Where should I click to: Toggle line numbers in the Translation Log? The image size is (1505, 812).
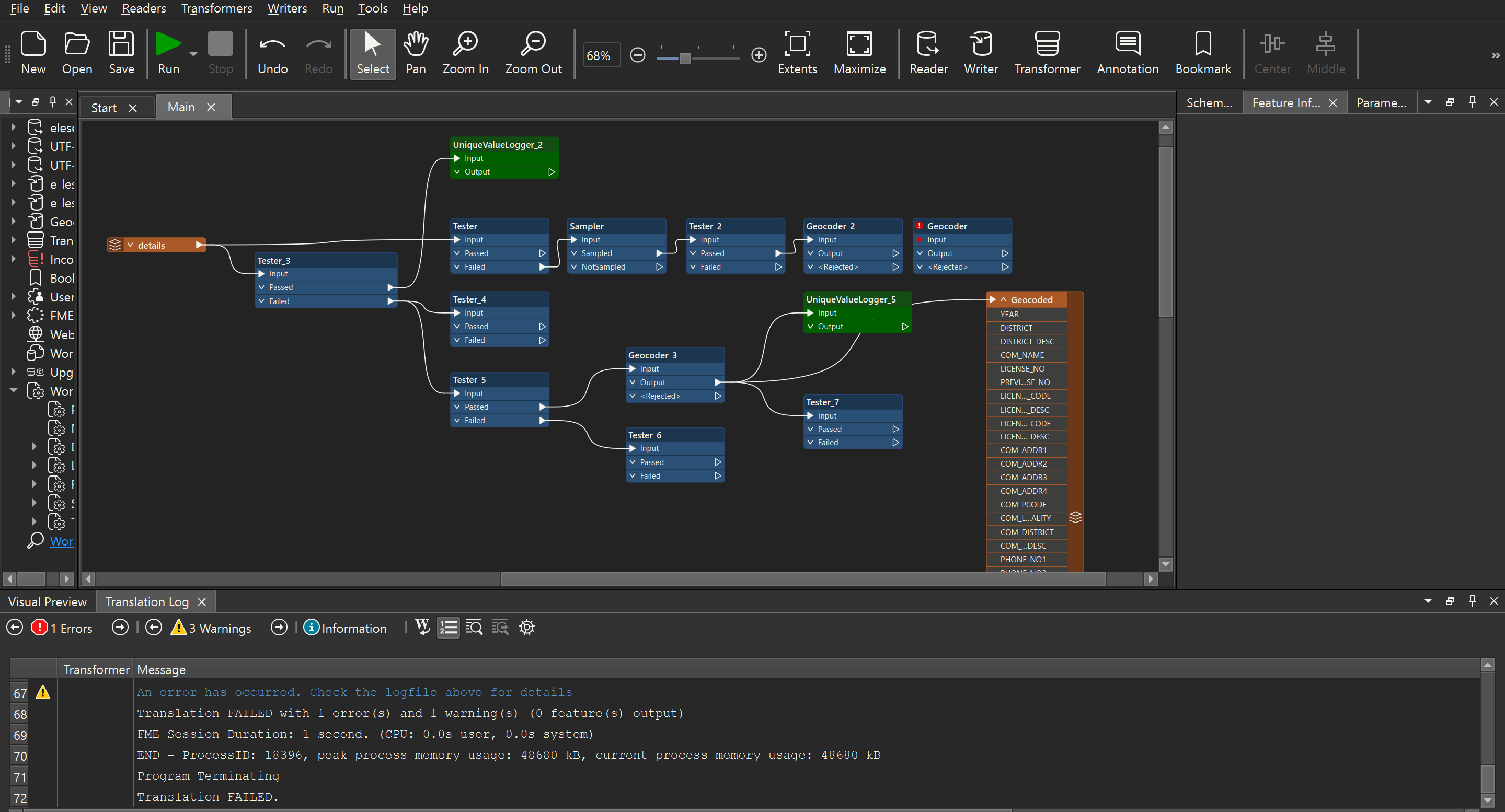click(448, 628)
